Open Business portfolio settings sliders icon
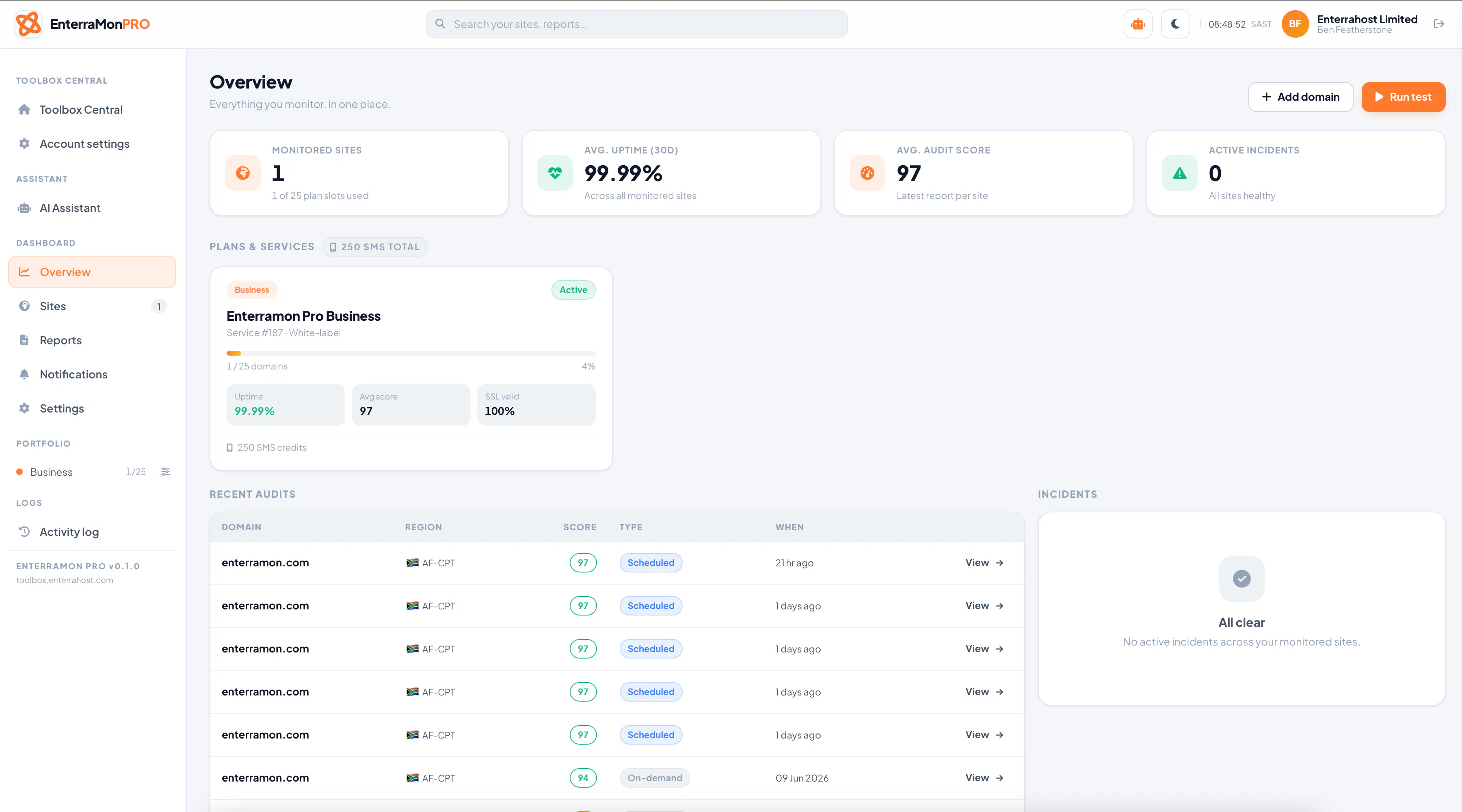 click(165, 471)
